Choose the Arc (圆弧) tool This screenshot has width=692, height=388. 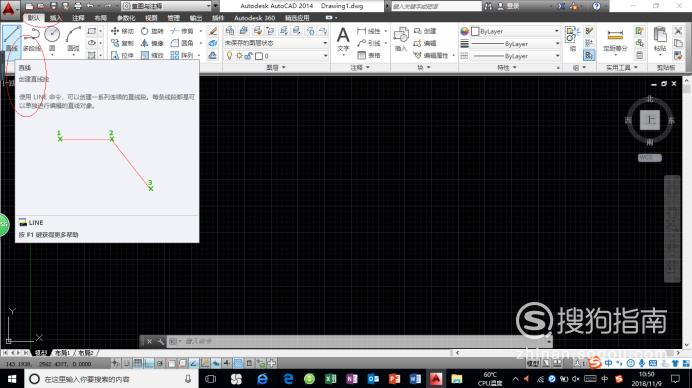tap(73, 38)
